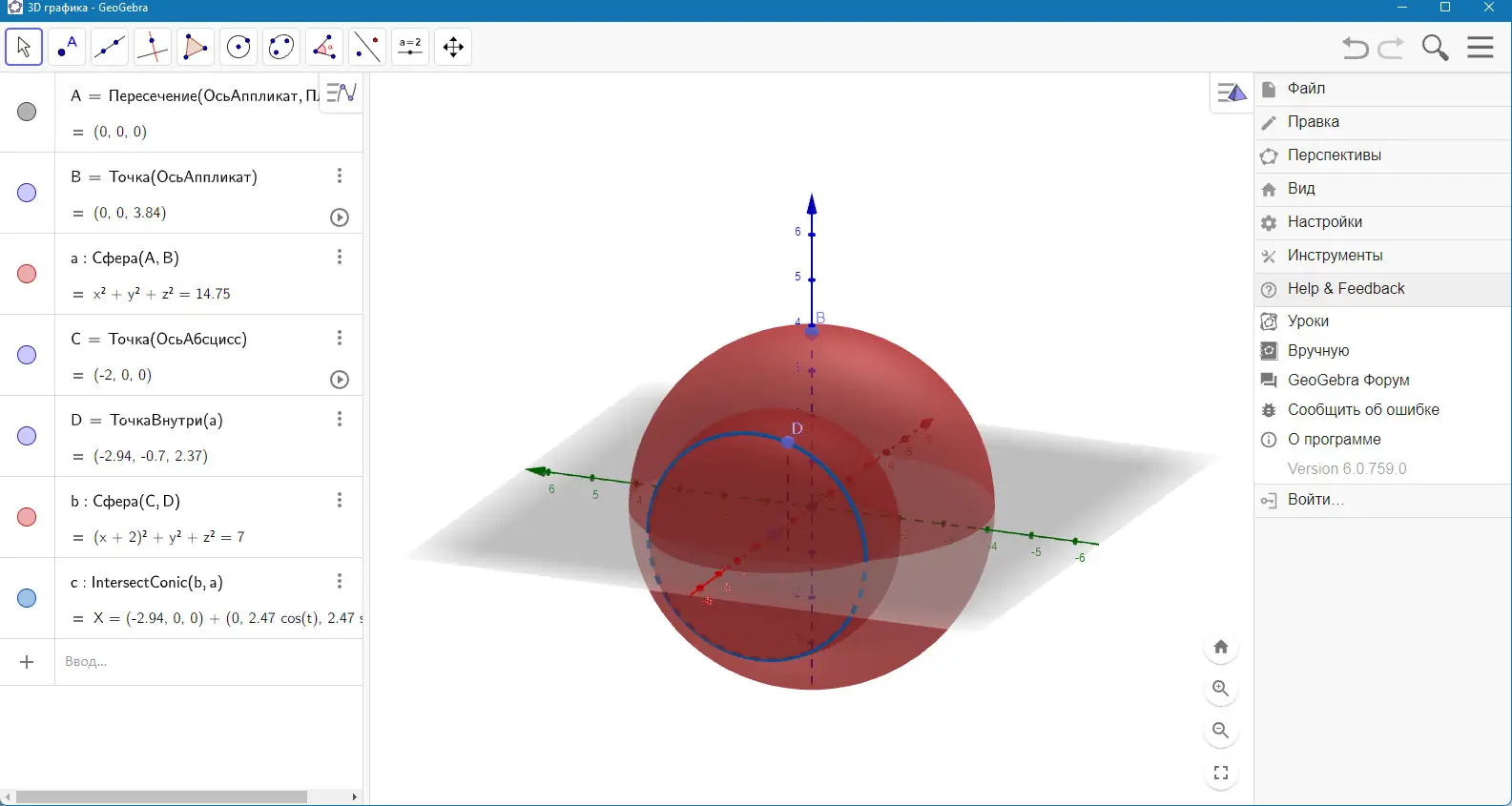
Task: Expand the Вид menu section
Action: coord(1382,189)
